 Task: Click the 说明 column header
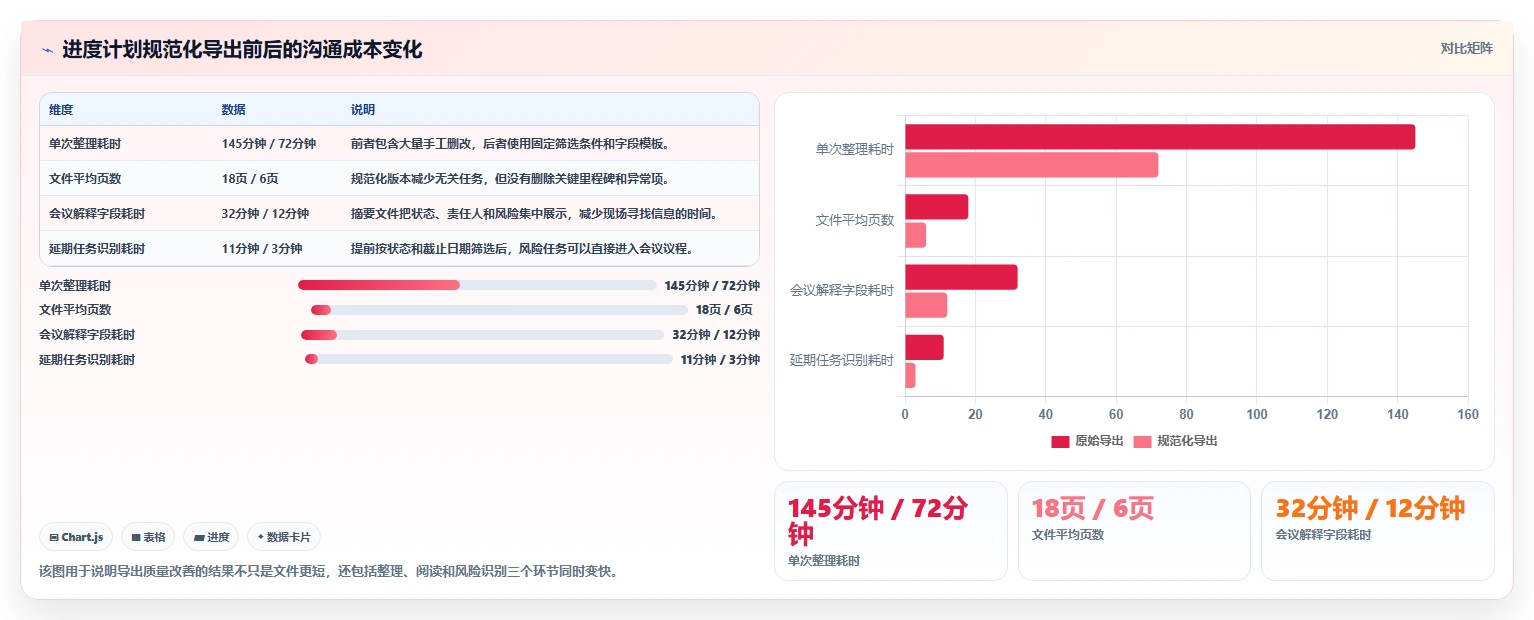(x=363, y=110)
